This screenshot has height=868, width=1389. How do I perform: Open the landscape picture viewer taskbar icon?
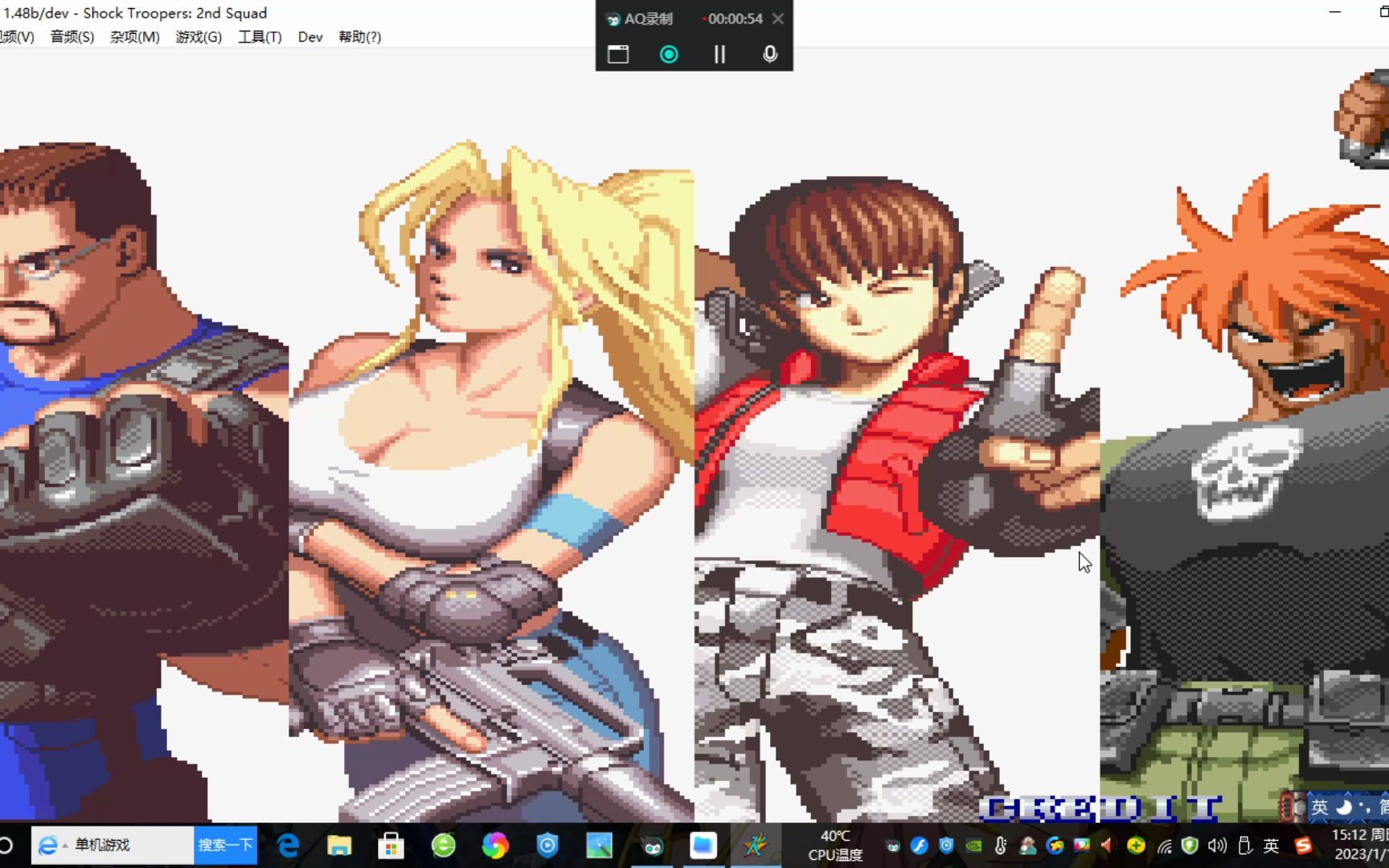coord(600,845)
